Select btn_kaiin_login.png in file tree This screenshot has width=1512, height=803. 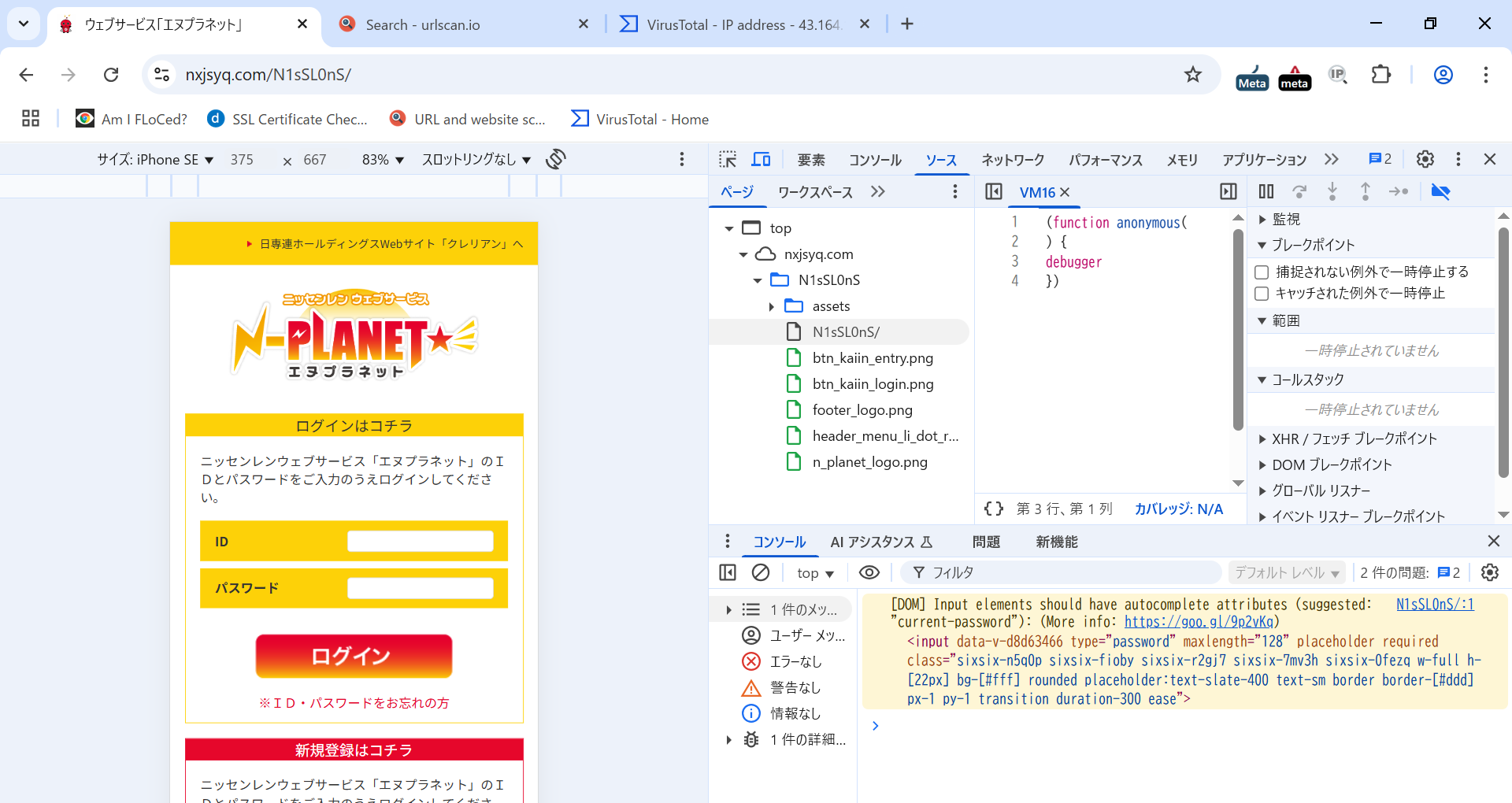point(873,384)
